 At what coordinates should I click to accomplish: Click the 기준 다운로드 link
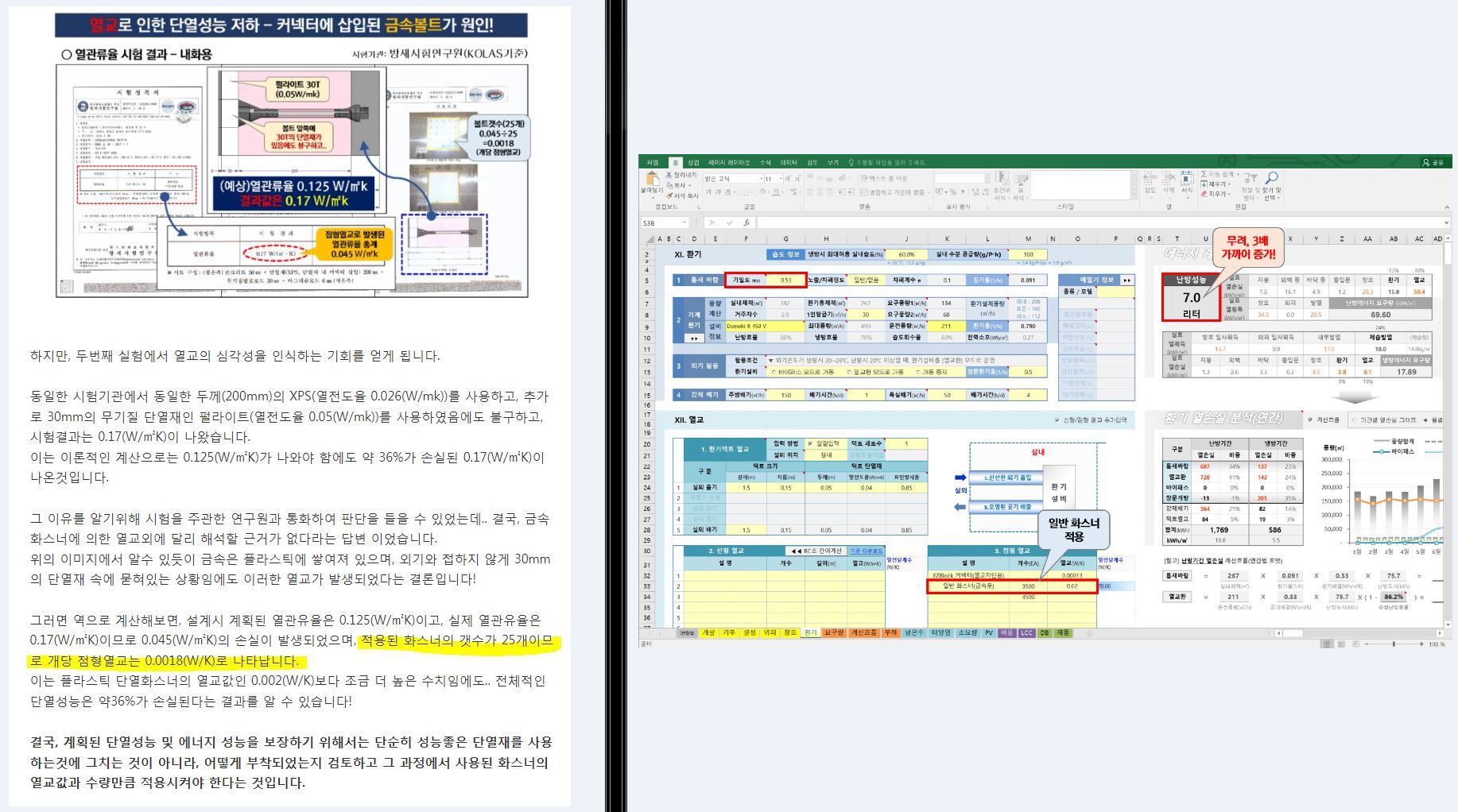pos(866,551)
